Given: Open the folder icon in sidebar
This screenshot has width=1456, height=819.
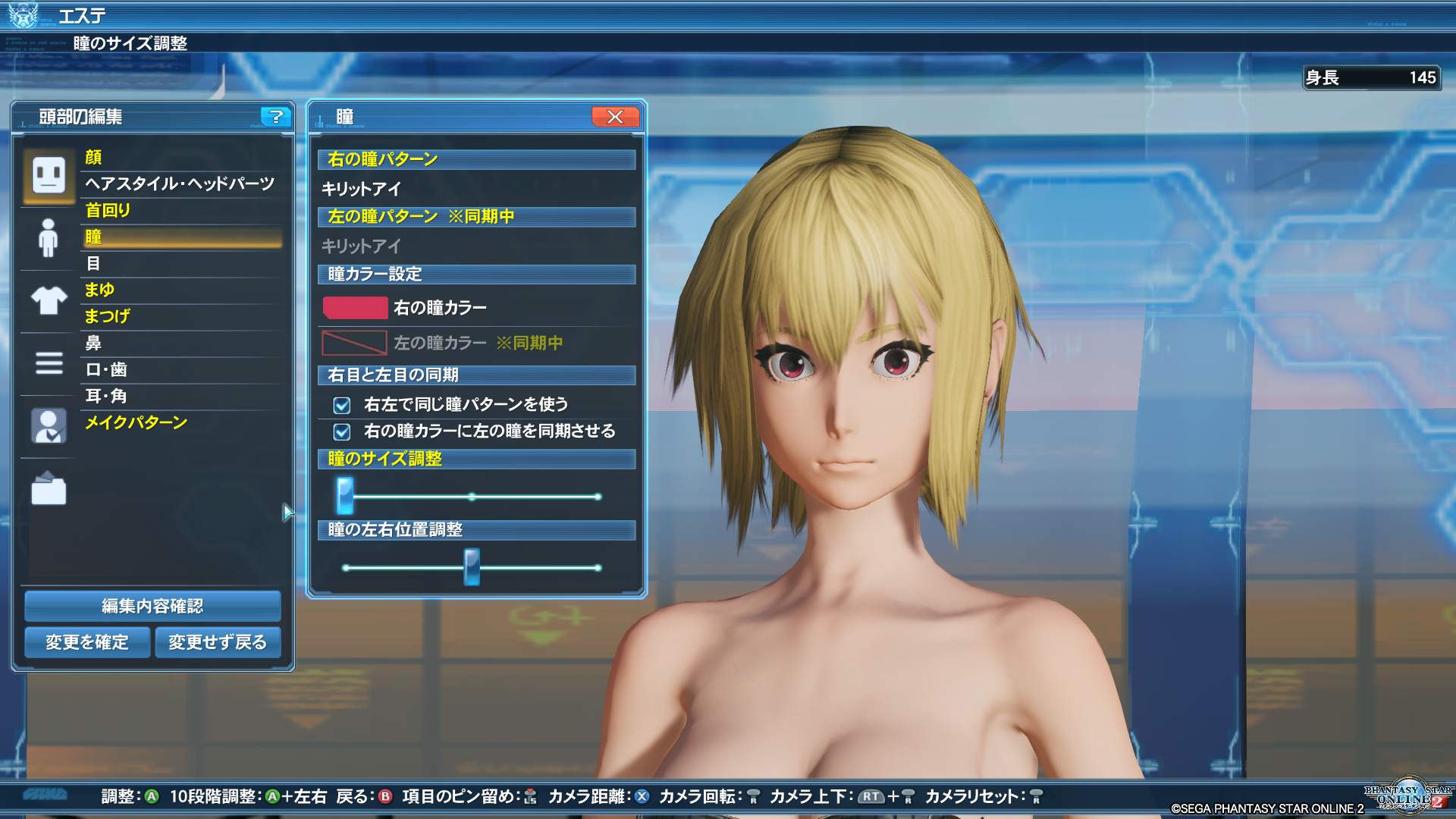Looking at the screenshot, I should pos(49,489).
